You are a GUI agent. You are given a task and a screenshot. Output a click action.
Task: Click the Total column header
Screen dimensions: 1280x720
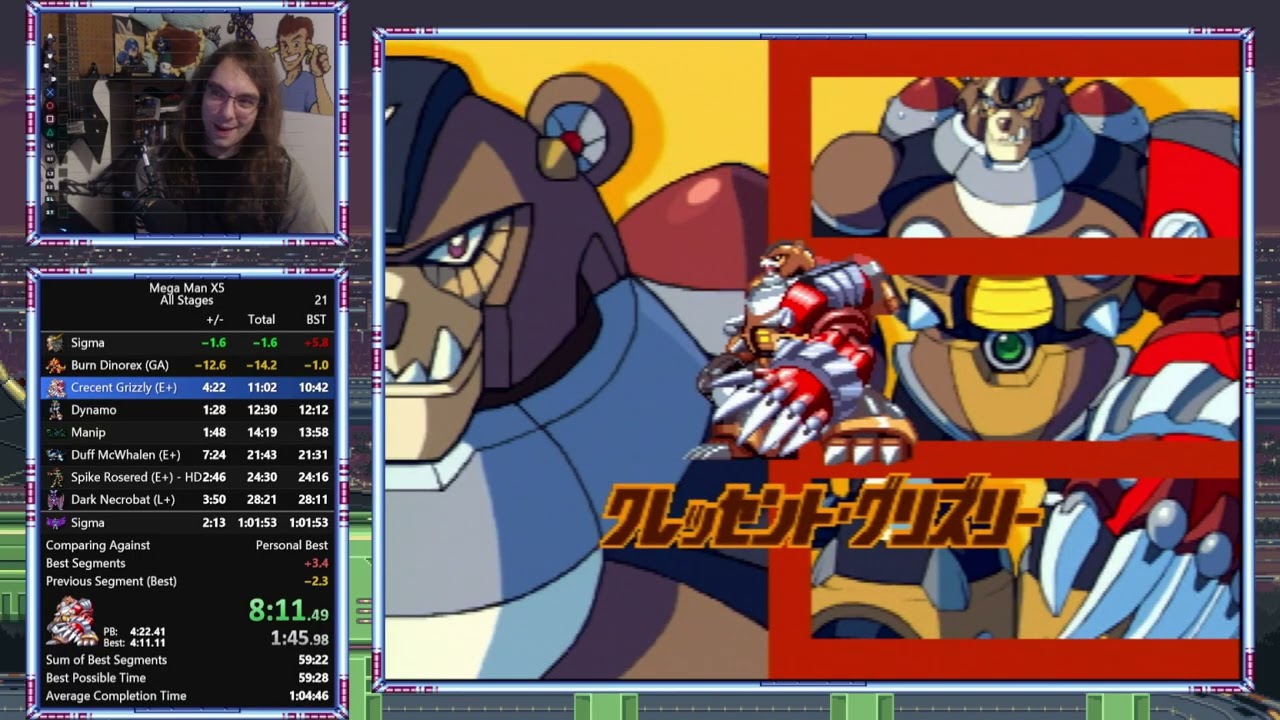(x=261, y=320)
